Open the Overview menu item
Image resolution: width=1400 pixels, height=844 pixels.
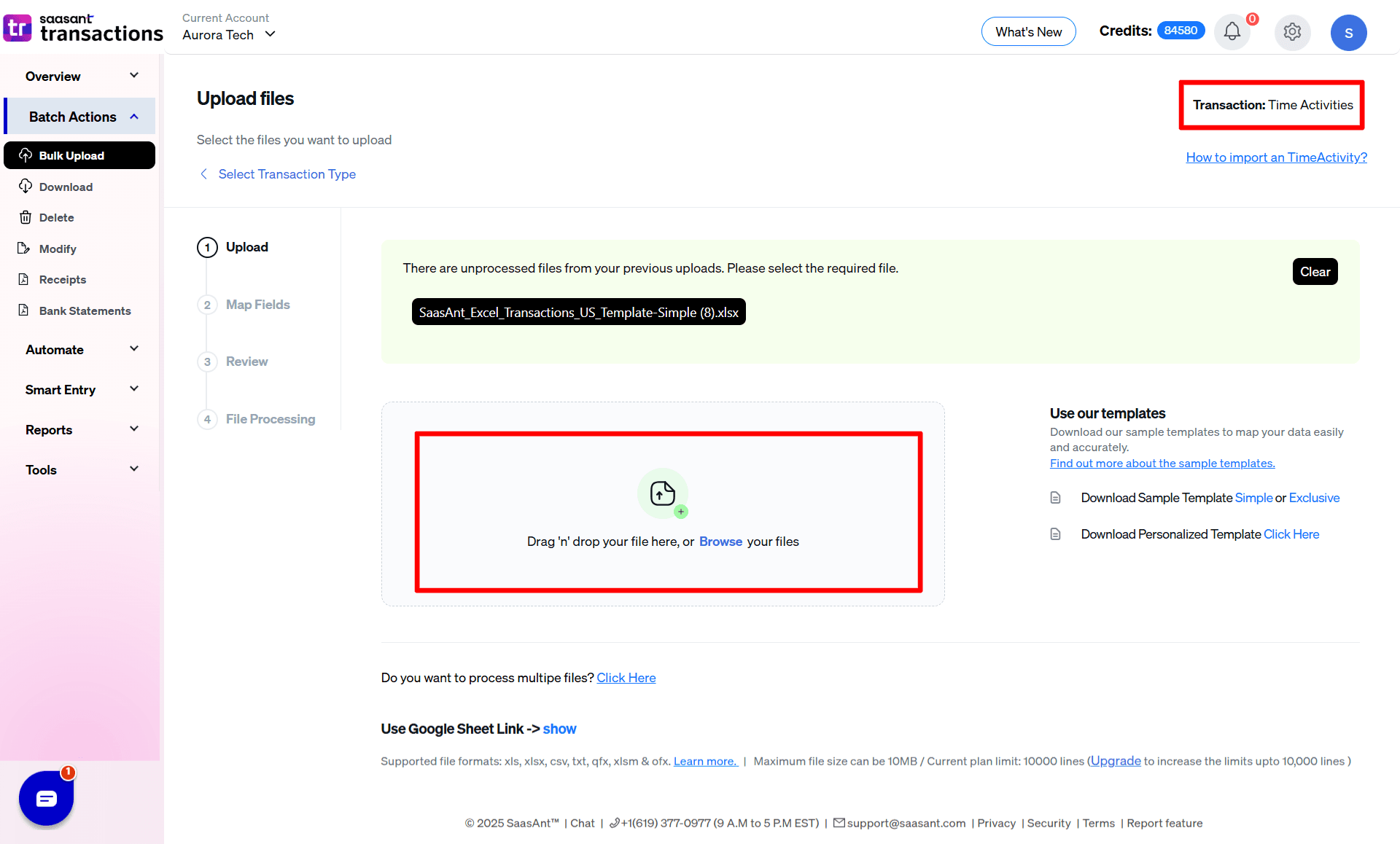[x=52, y=76]
